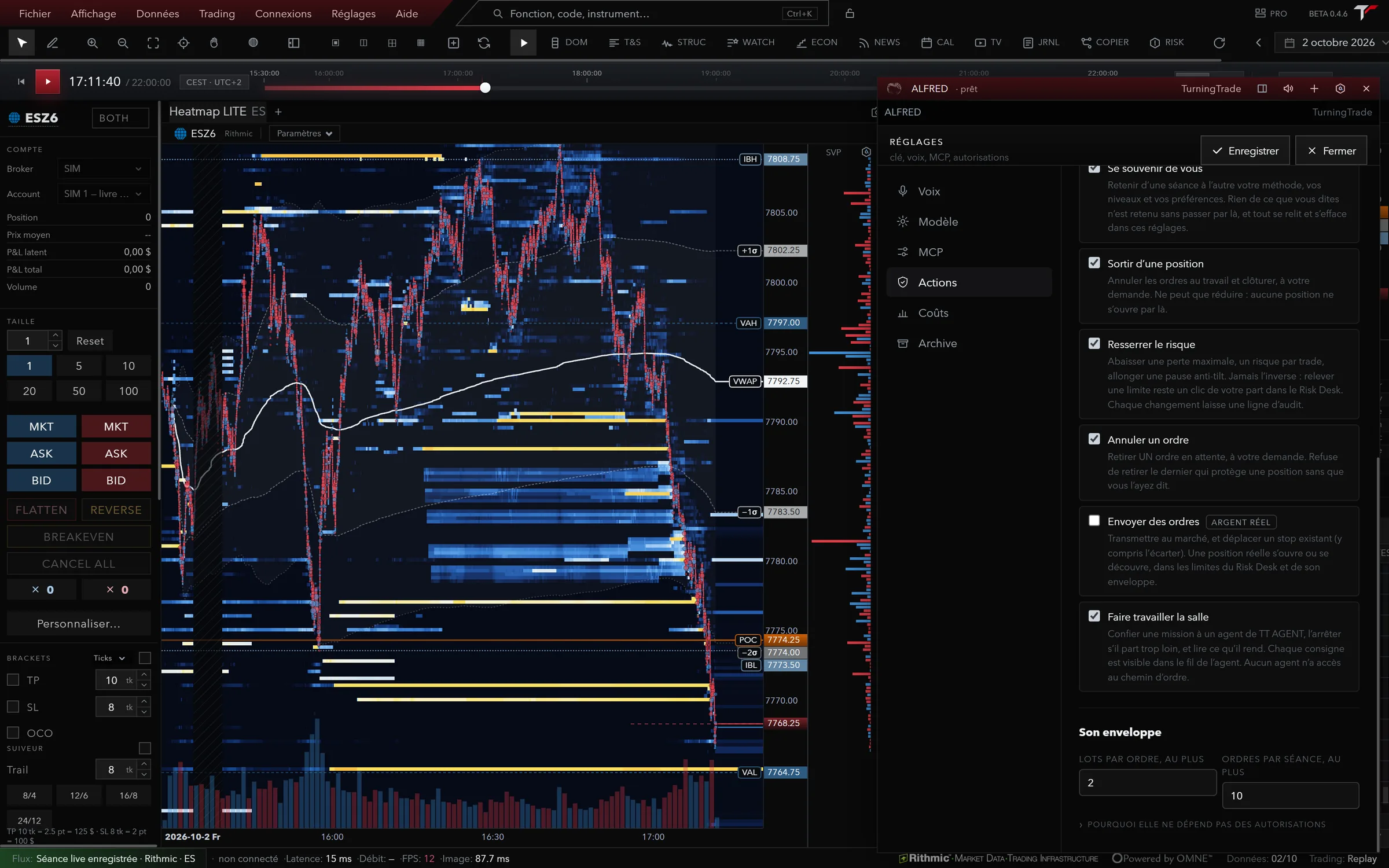Click the Fermer button
Image resolution: width=1389 pixels, height=868 pixels.
pos(1331,150)
